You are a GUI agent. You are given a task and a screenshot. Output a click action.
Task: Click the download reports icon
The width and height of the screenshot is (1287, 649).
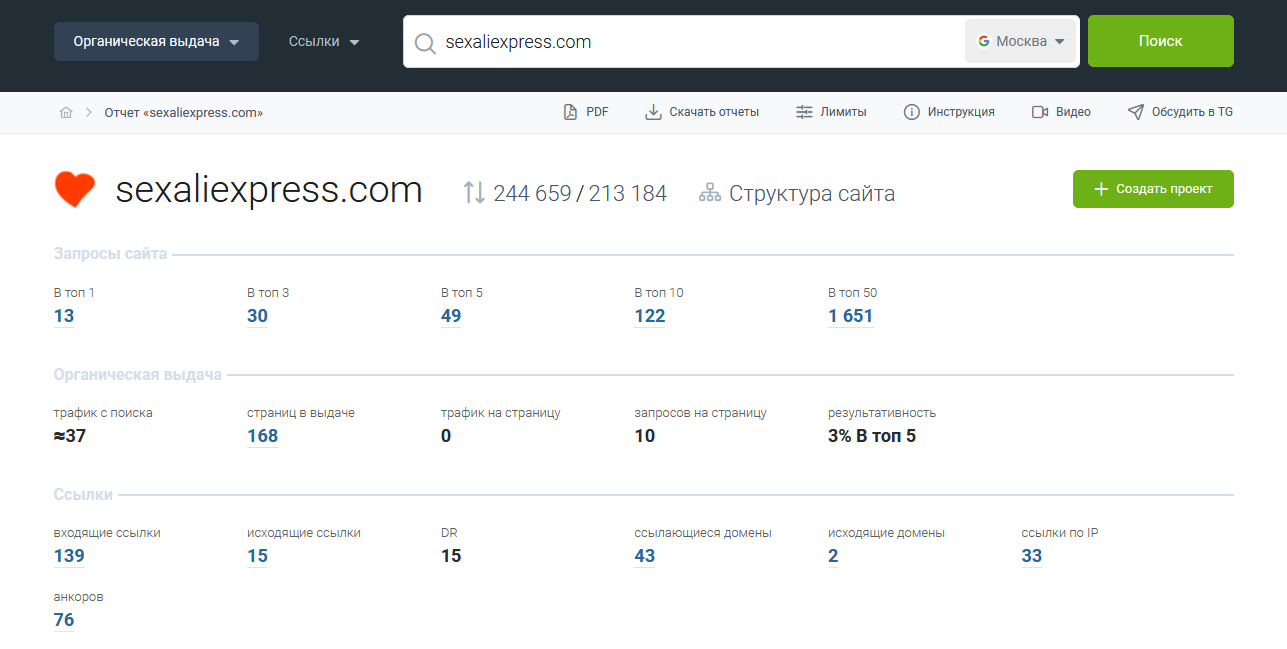point(653,112)
